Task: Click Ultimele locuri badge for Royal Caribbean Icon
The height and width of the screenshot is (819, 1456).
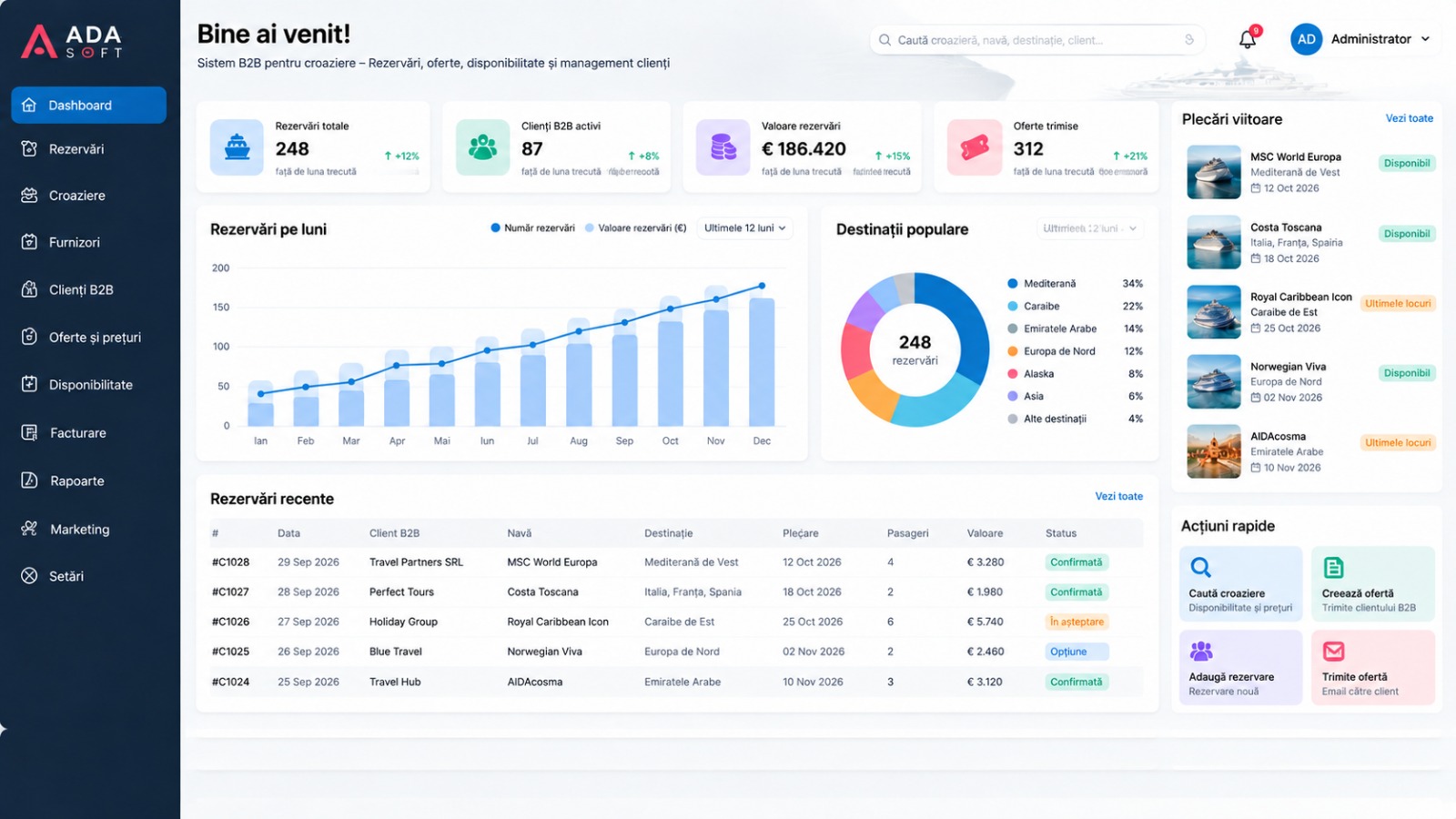Action: [1398, 304]
